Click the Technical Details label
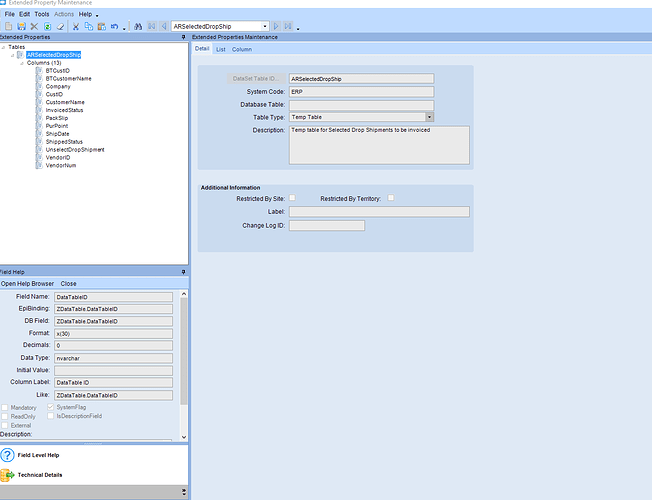 point(40,475)
